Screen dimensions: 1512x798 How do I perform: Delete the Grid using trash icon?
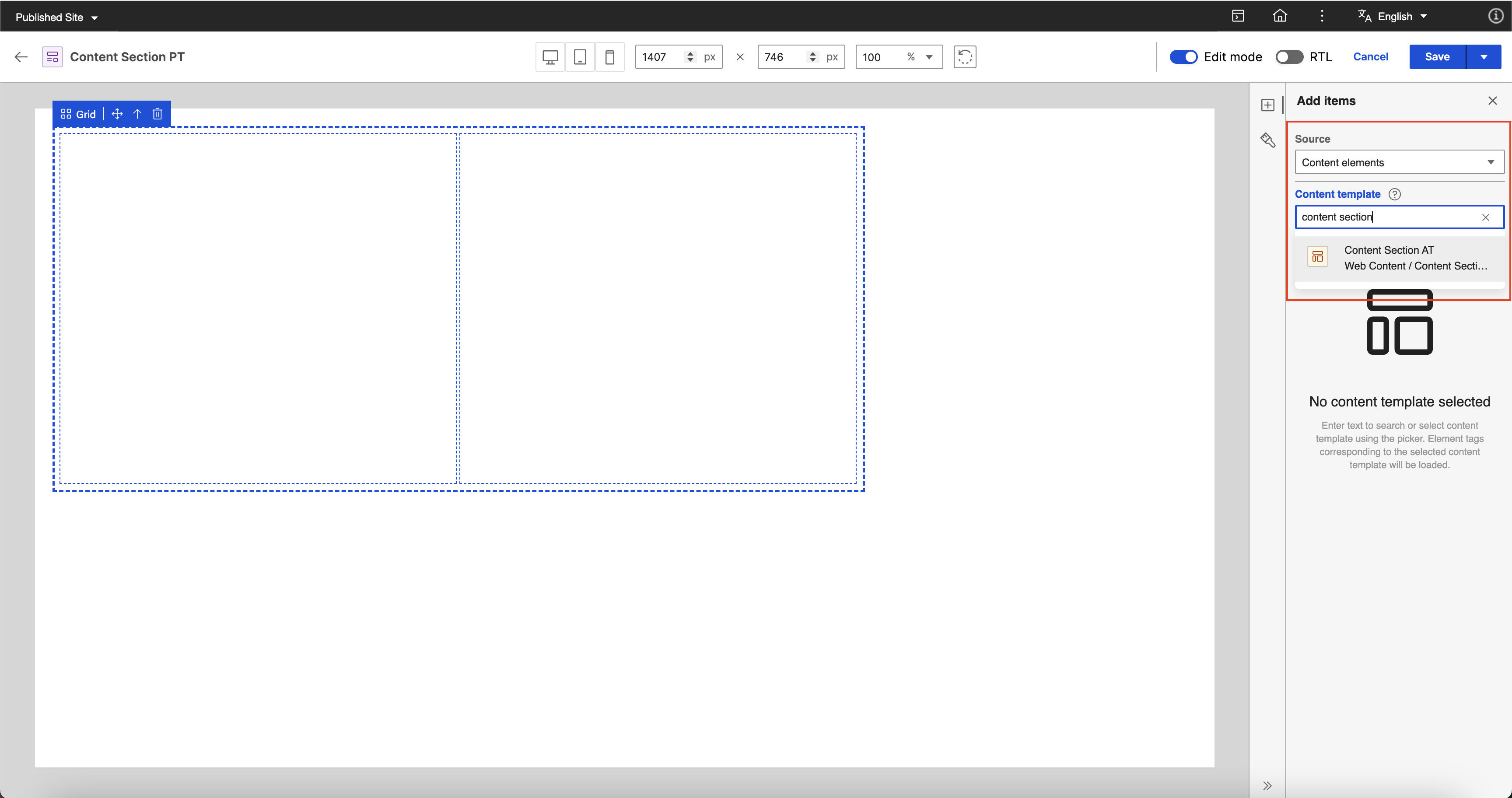click(157, 114)
